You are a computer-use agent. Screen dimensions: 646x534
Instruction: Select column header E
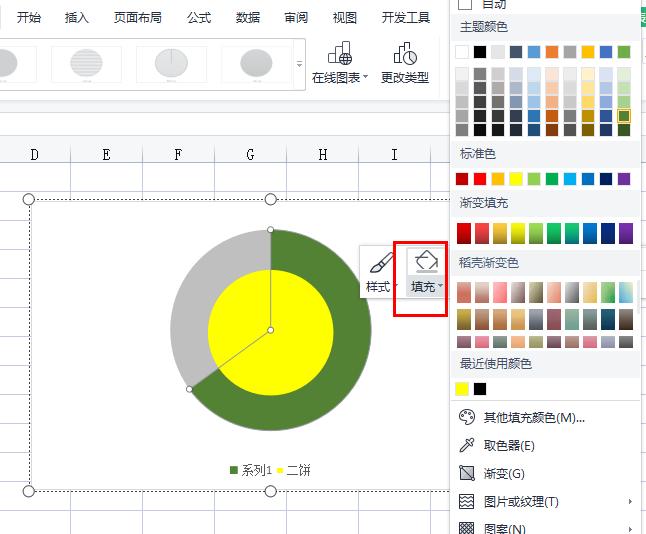point(106,155)
